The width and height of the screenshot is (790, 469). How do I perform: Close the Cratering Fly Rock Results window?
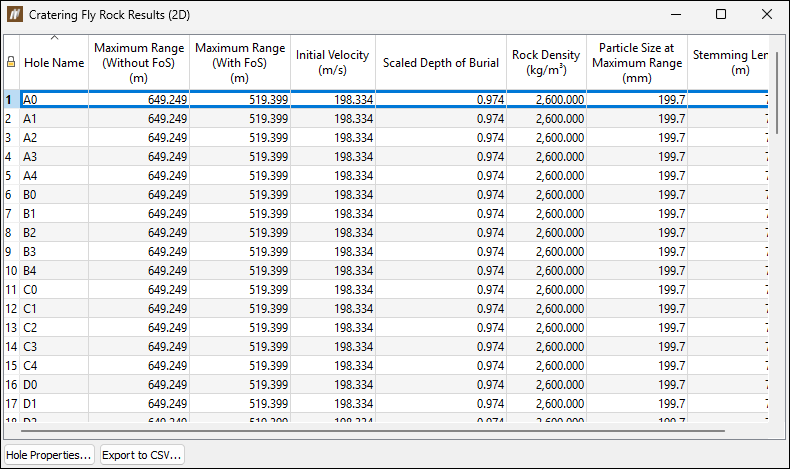pyautogui.click(x=767, y=14)
